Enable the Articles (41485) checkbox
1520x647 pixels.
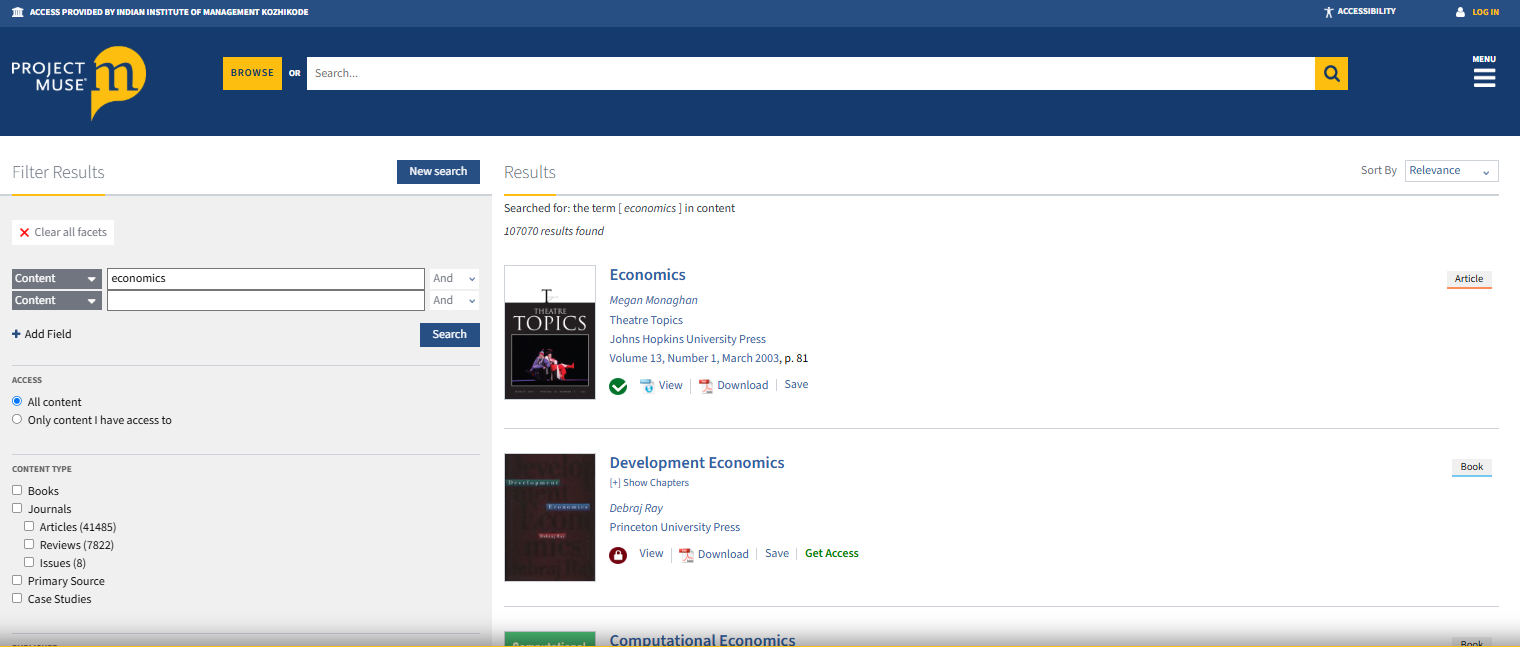click(x=29, y=527)
